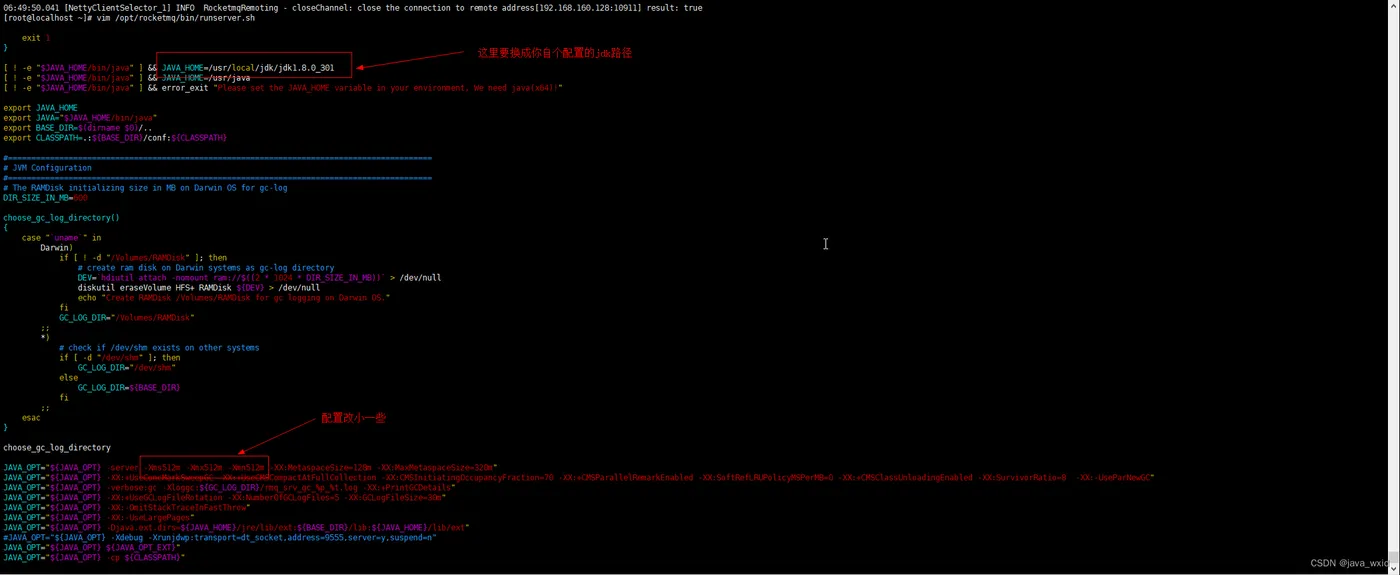Image resolution: width=1400 pixels, height=575 pixels.
Task: Click the commented #JAVA_OPT -Xdebug line
Action: [220, 537]
